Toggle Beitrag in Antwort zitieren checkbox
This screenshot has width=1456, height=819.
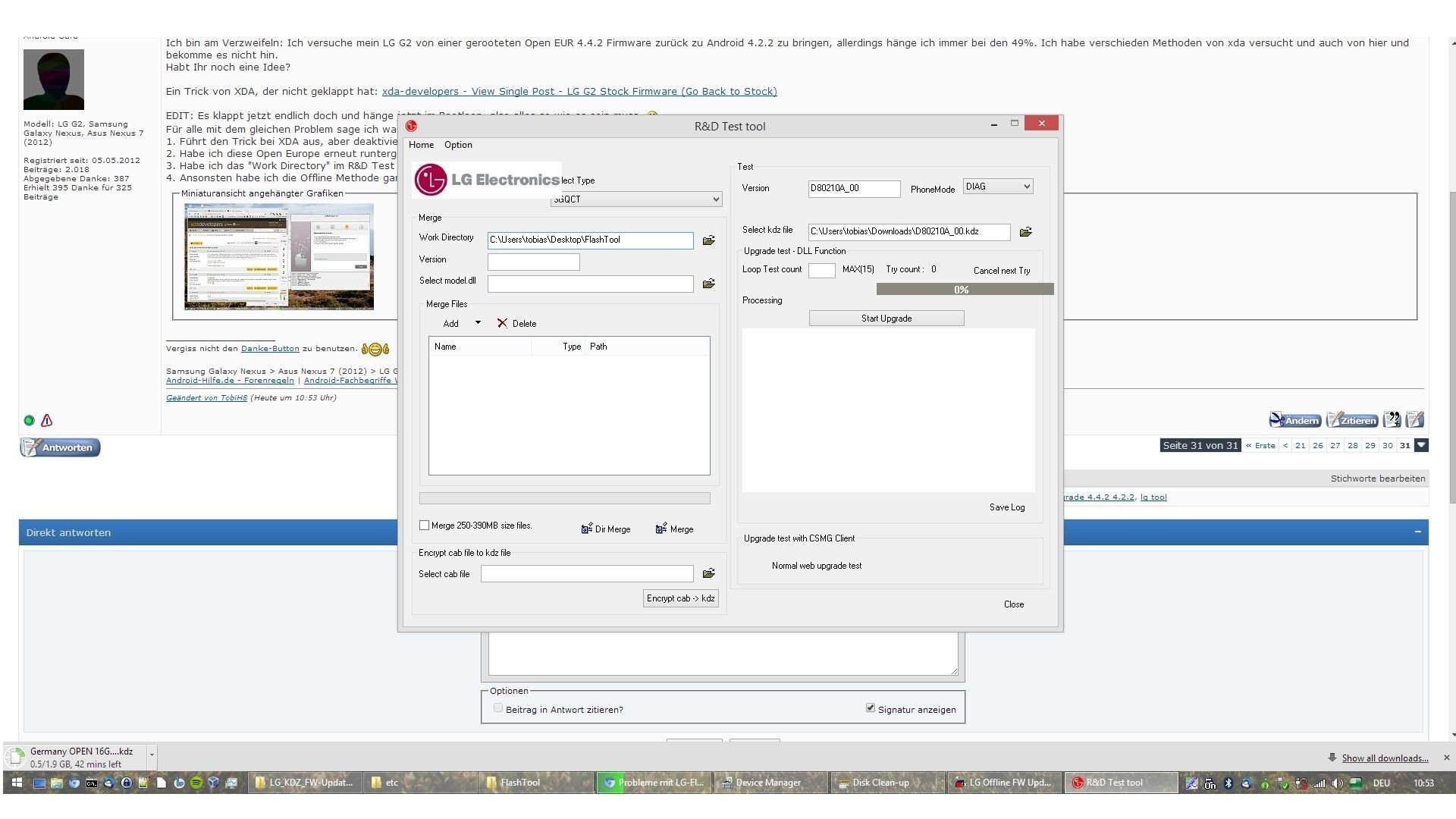pos(498,708)
